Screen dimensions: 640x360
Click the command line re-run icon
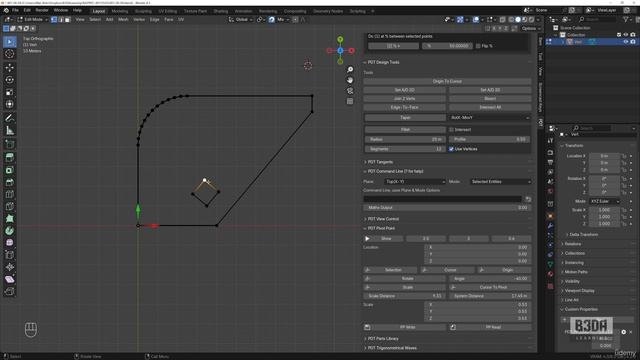coord(528,199)
